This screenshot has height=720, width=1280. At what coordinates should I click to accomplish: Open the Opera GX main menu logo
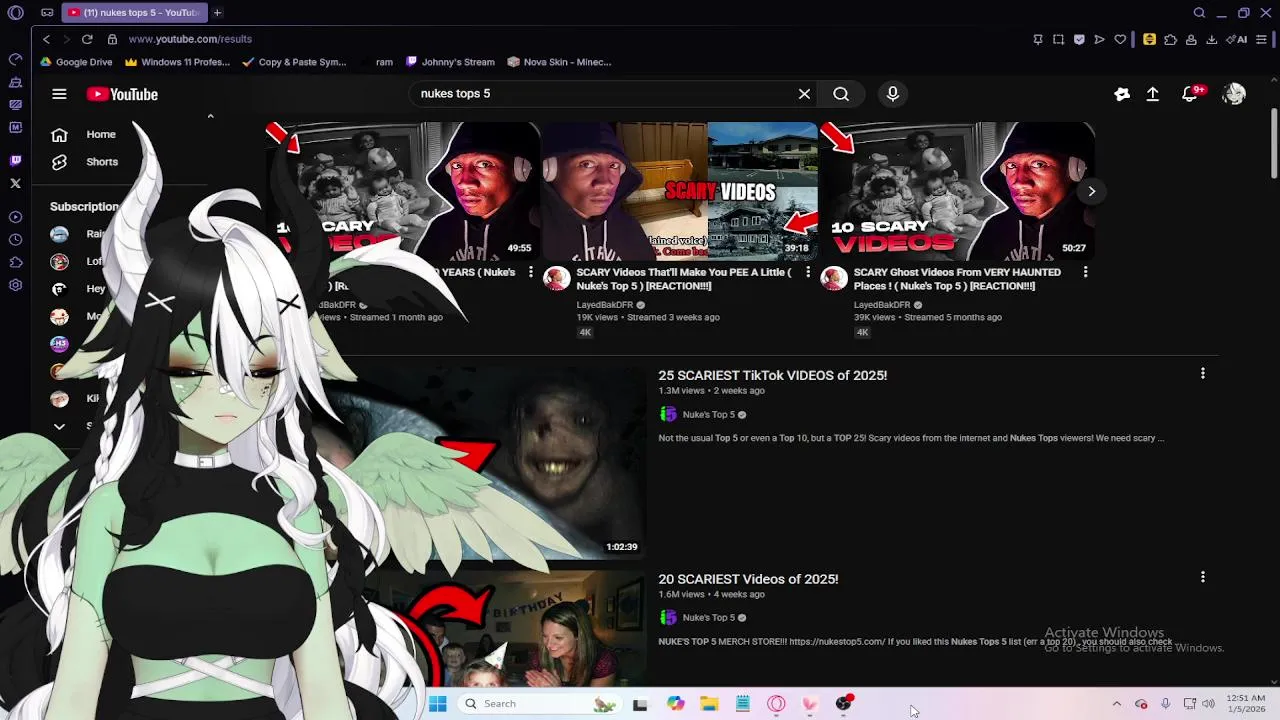15,13
